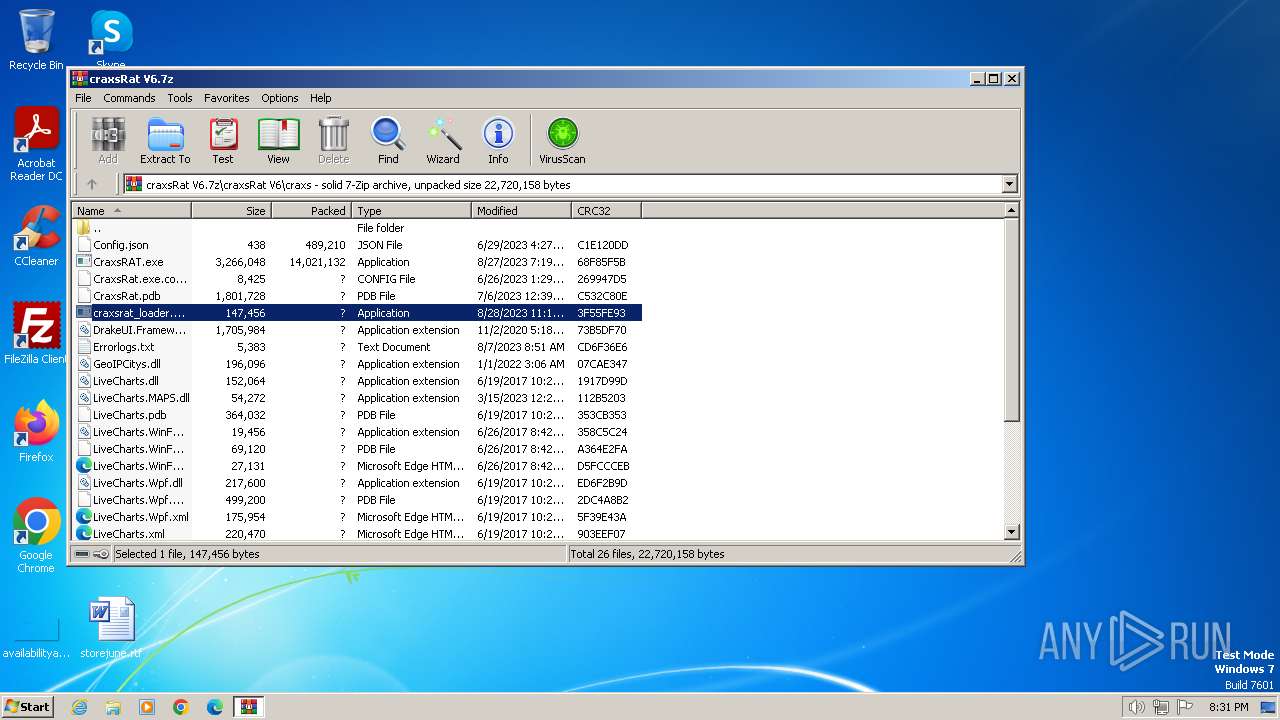Click Action Center flag tray icon
Screen dimensions: 1280x720
(1186, 707)
